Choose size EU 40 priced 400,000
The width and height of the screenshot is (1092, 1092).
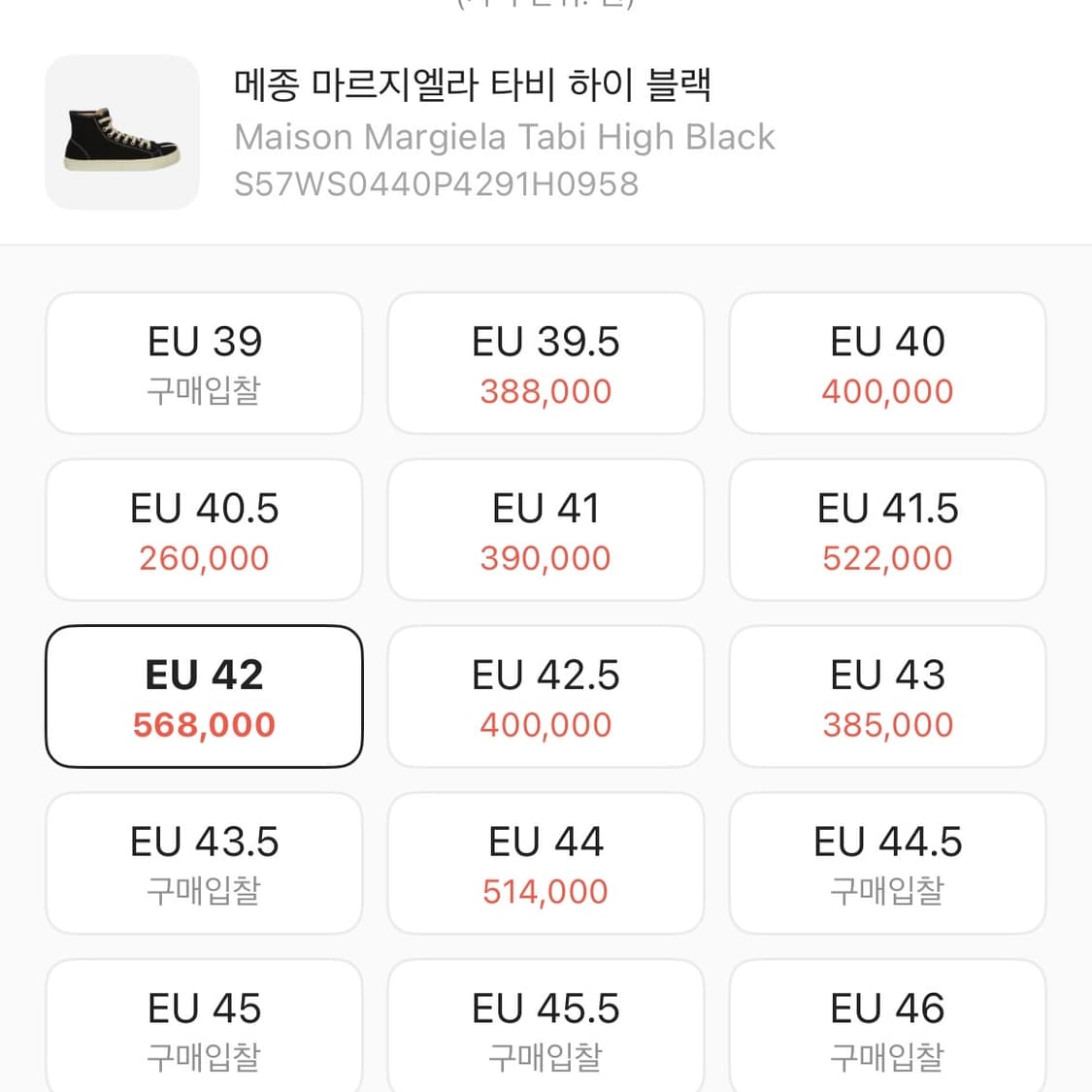click(887, 363)
